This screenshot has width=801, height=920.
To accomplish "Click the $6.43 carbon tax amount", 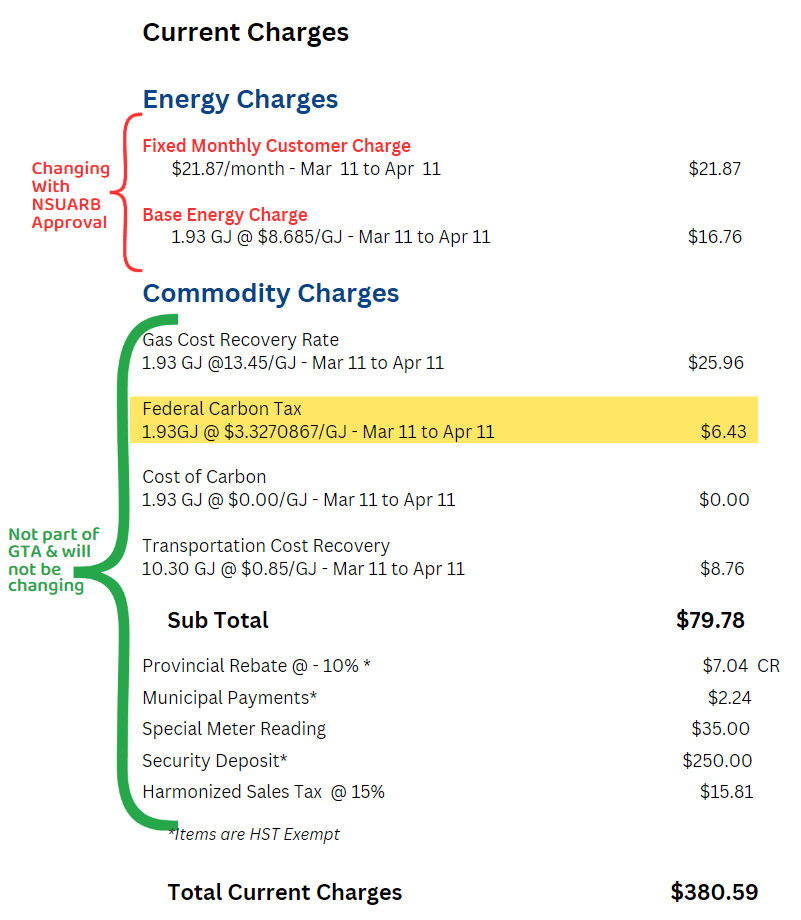I will (x=722, y=431).
